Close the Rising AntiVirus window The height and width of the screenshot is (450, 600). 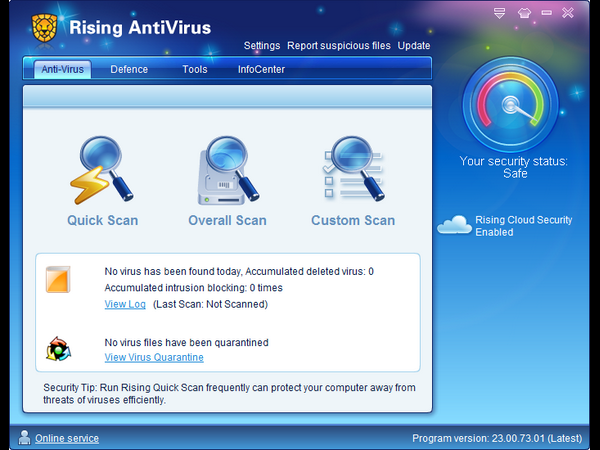[x=568, y=13]
